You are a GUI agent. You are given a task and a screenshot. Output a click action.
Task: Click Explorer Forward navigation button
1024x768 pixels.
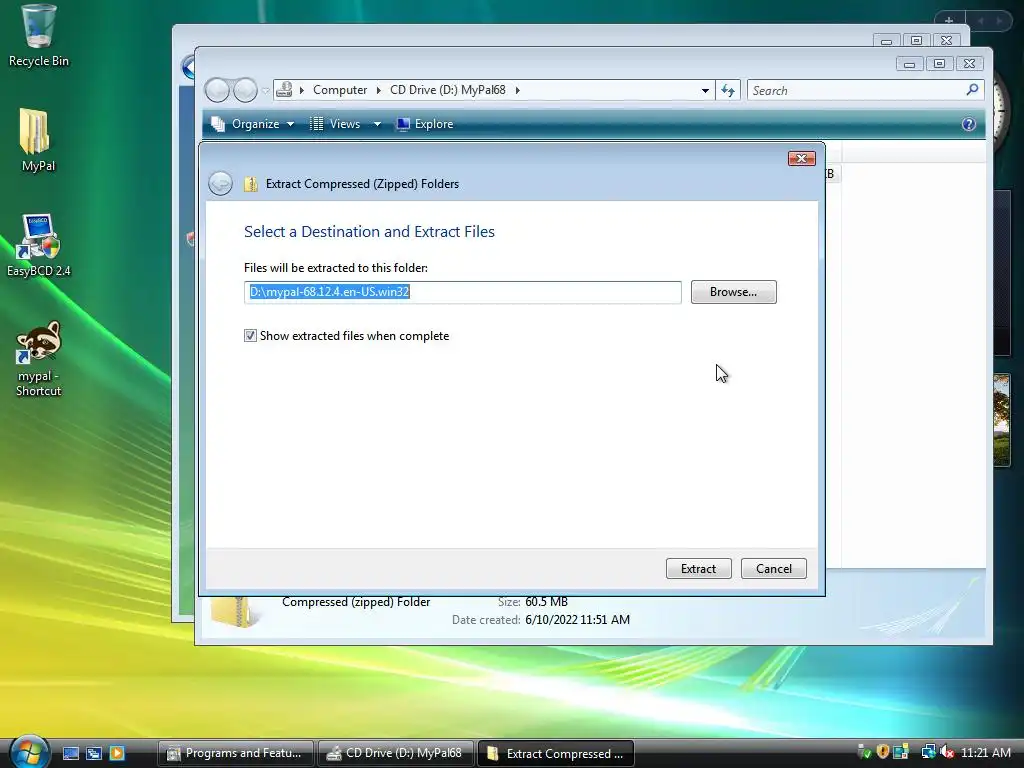[x=245, y=90]
